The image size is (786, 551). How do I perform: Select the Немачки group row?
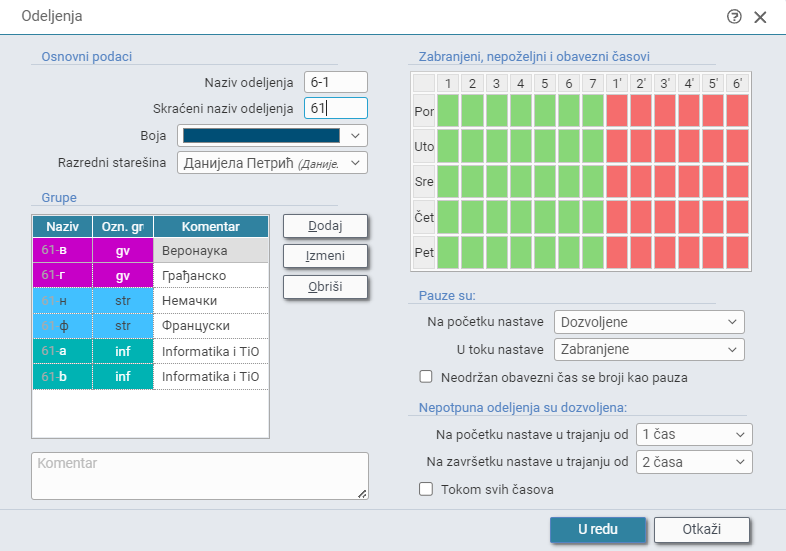point(150,300)
